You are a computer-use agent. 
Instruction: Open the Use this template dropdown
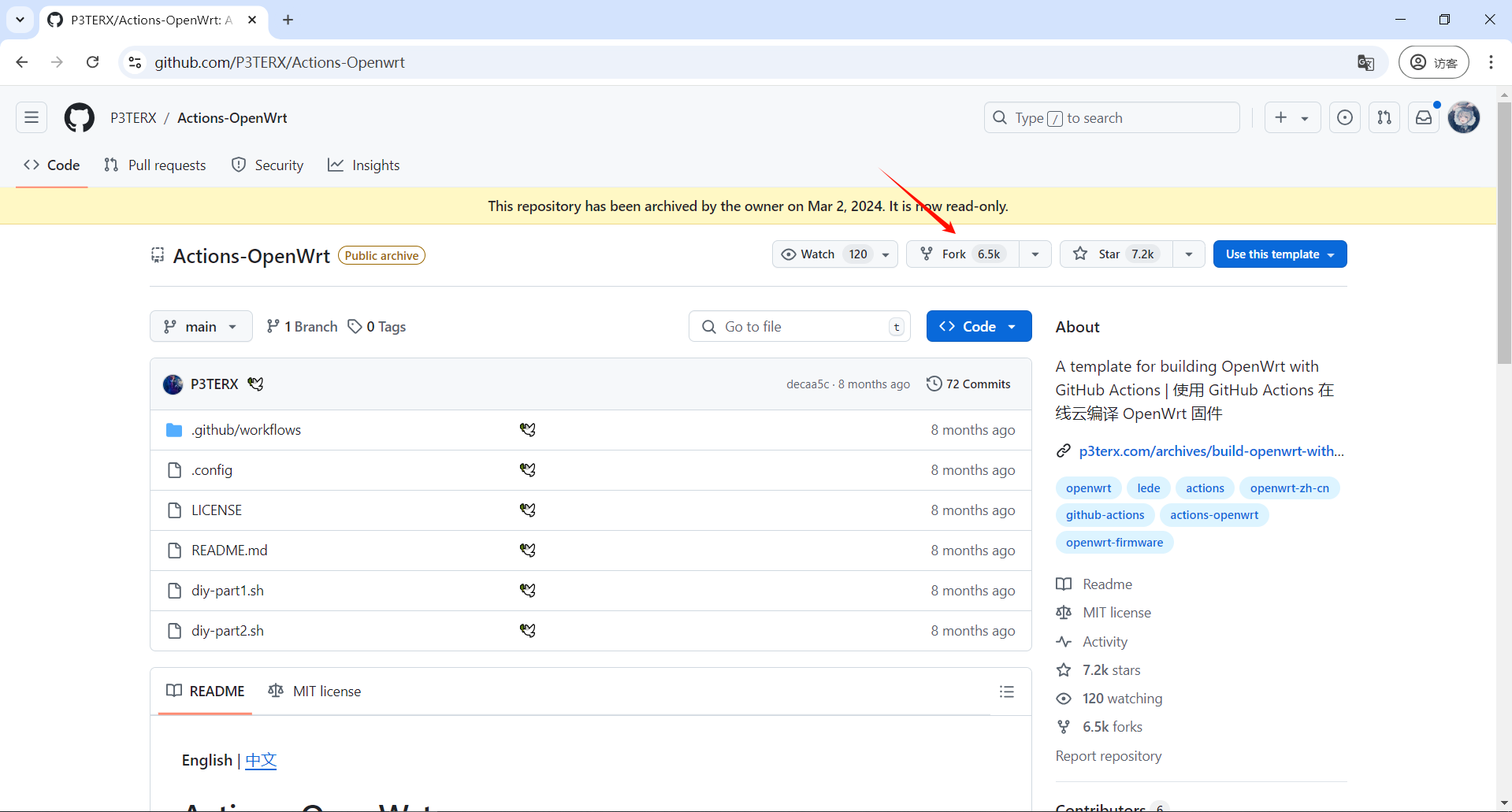point(1280,254)
